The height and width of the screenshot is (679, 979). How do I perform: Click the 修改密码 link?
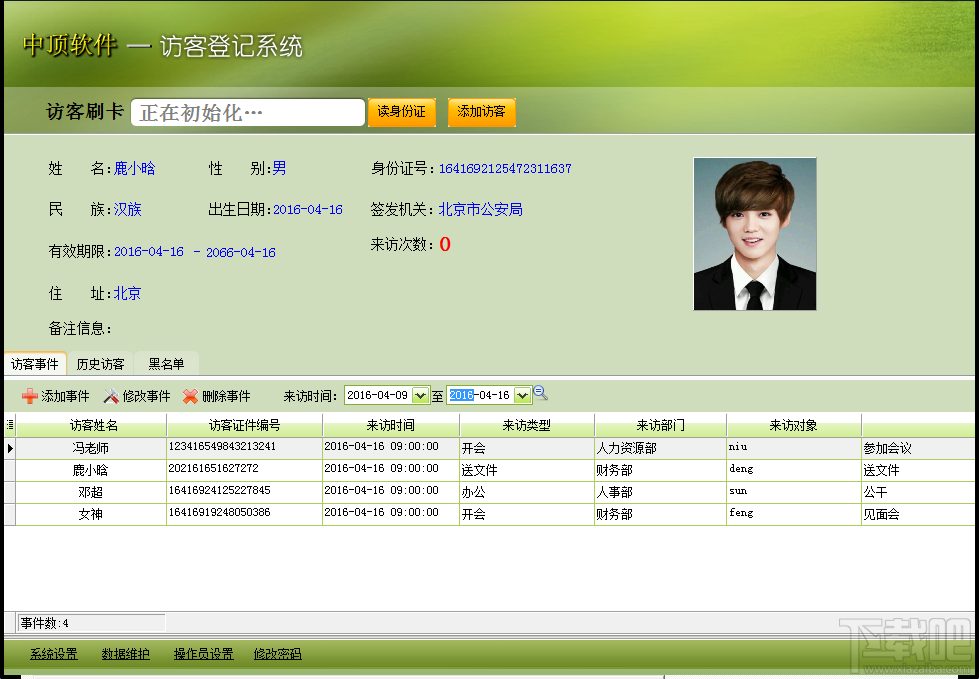pos(277,654)
